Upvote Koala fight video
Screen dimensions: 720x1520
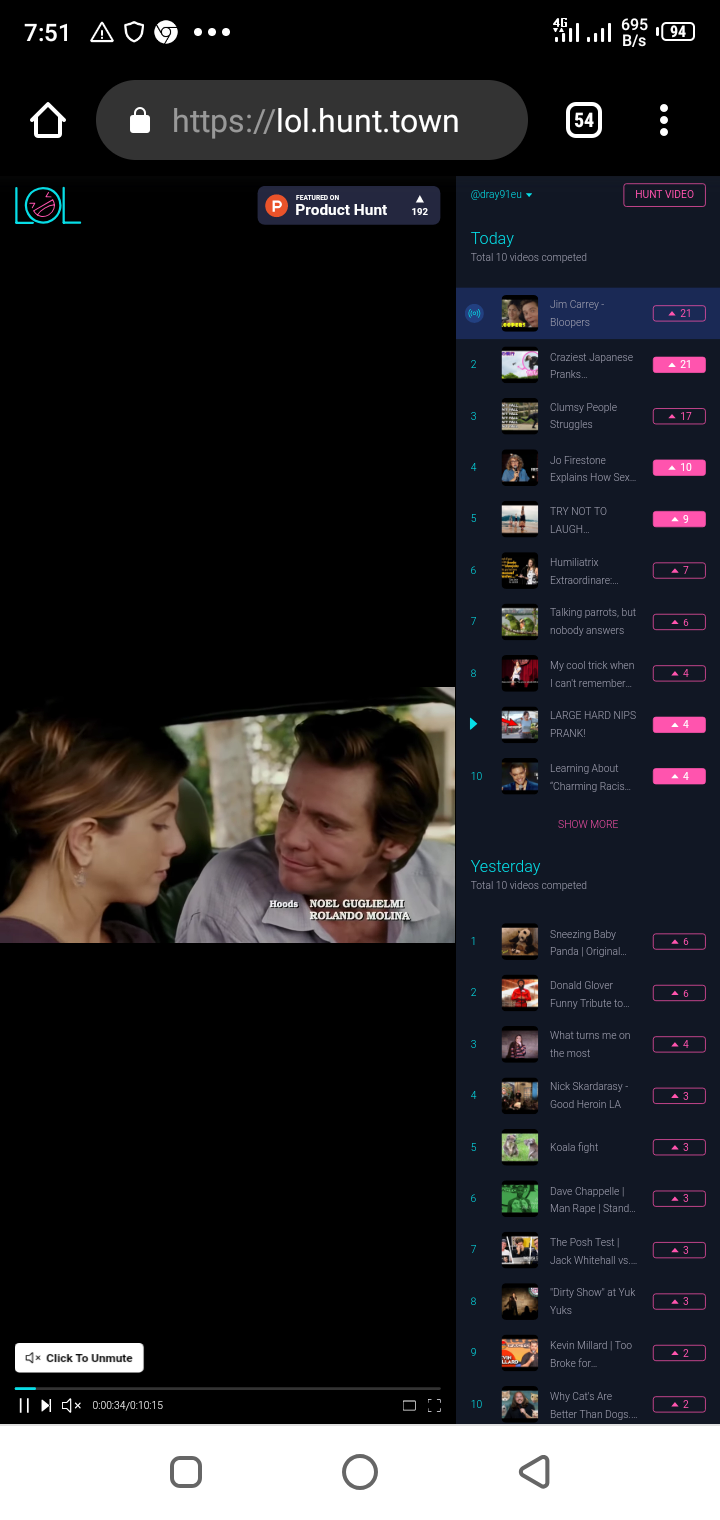point(679,1147)
